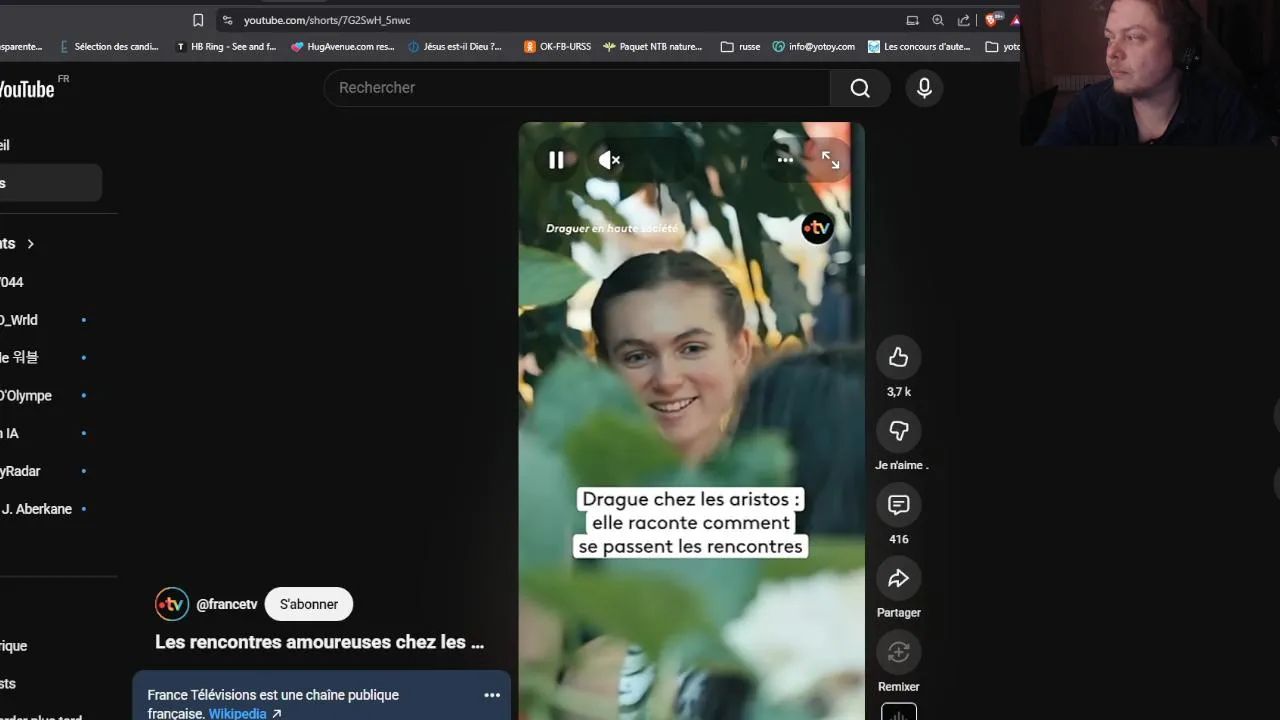Pause the Shorts video
The height and width of the screenshot is (720, 1280).
pyautogui.click(x=556, y=160)
